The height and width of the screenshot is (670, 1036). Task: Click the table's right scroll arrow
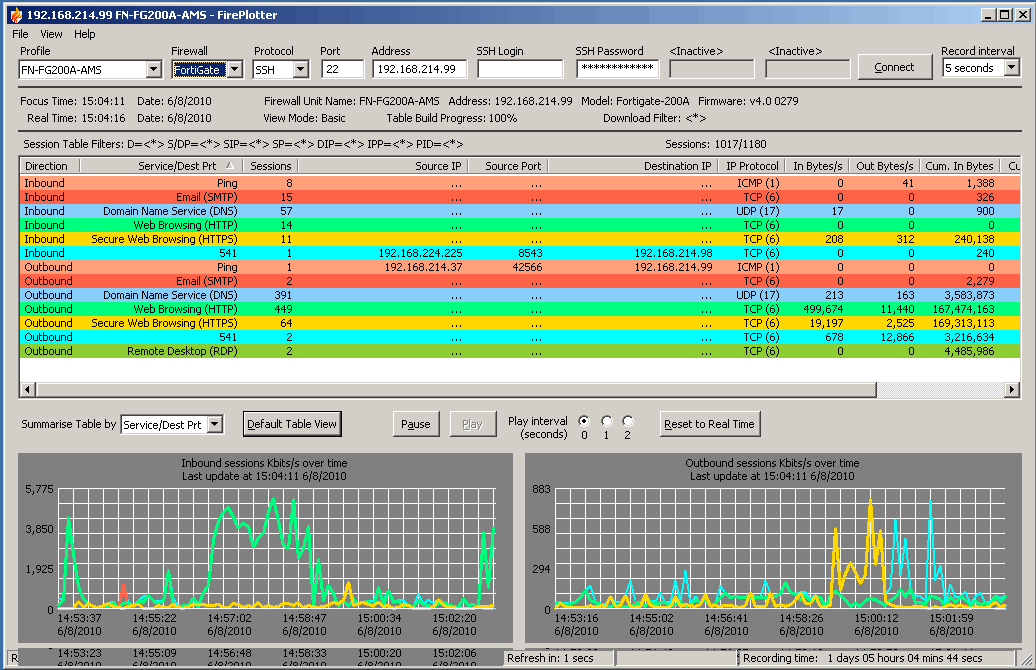click(x=1012, y=389)
